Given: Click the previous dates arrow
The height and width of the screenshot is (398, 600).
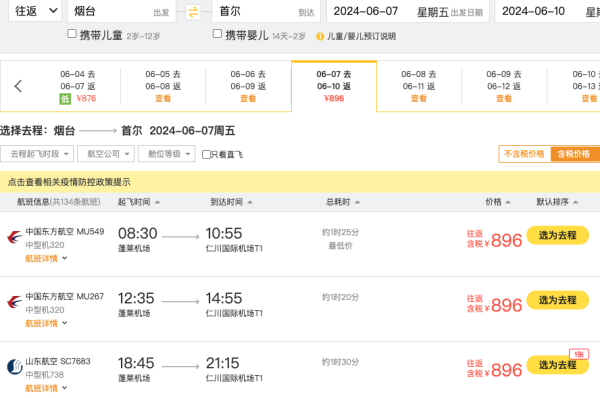Looking at the screenshot, I should [18, 86].
